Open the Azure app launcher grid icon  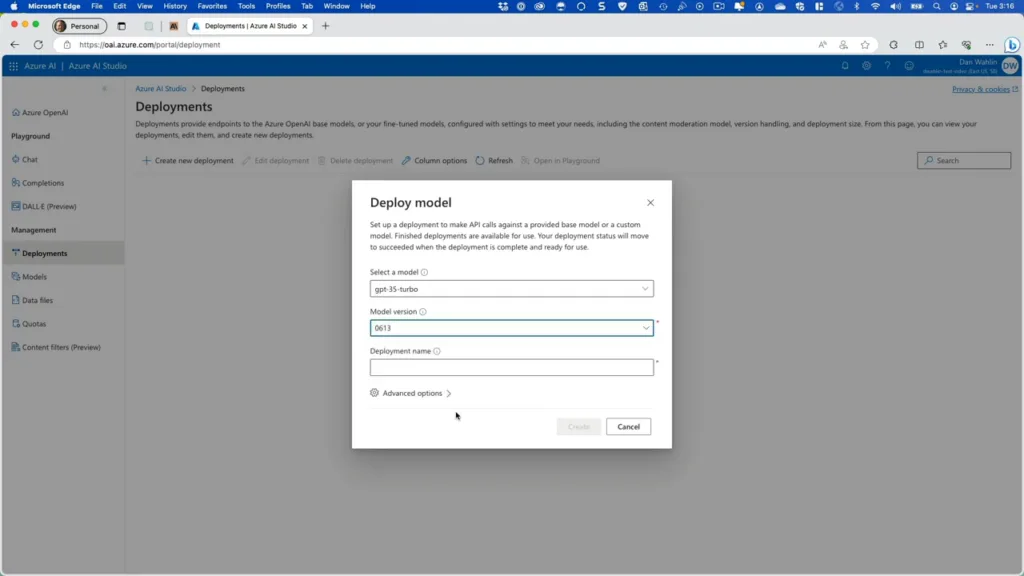point(13,66)
